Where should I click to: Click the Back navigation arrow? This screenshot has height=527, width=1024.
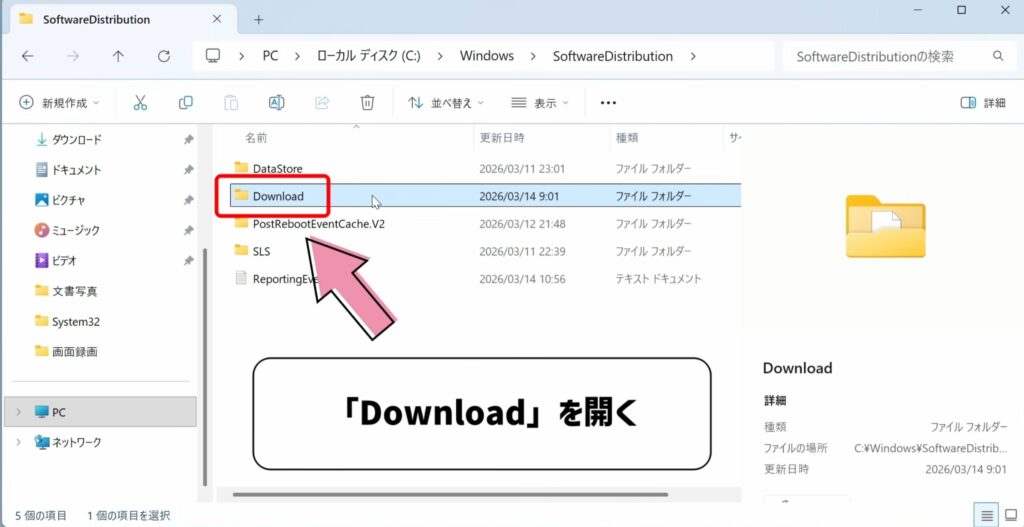(x=27, y=56)
